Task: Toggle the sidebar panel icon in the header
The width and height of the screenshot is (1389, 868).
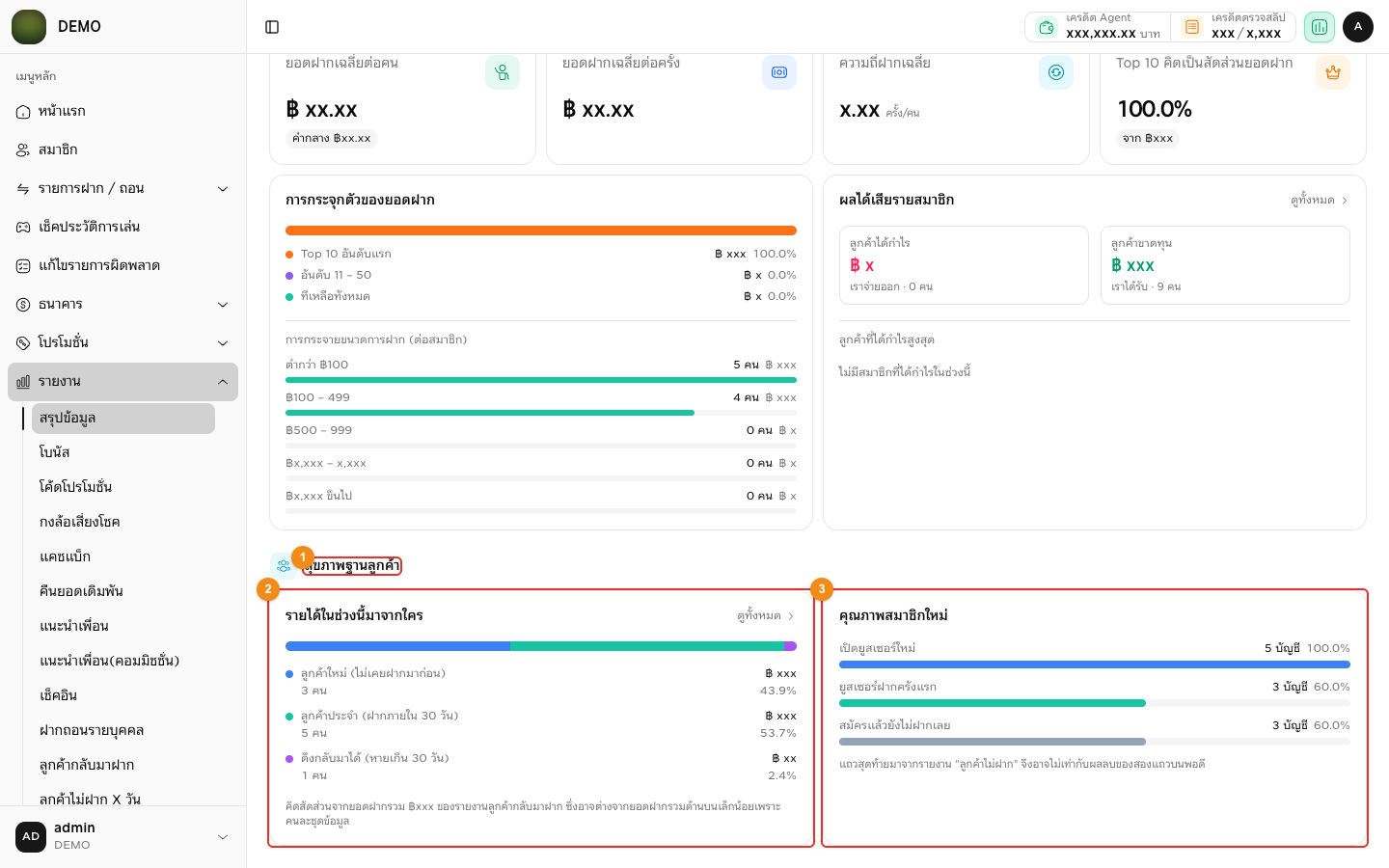Action: pyautogui.click(x=272, y=27)
